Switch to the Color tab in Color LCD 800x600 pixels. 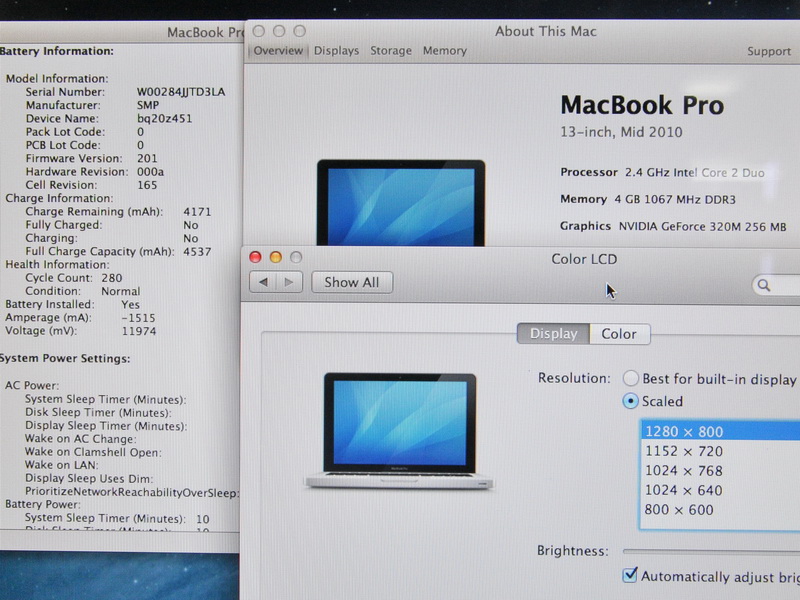[619, 334]
